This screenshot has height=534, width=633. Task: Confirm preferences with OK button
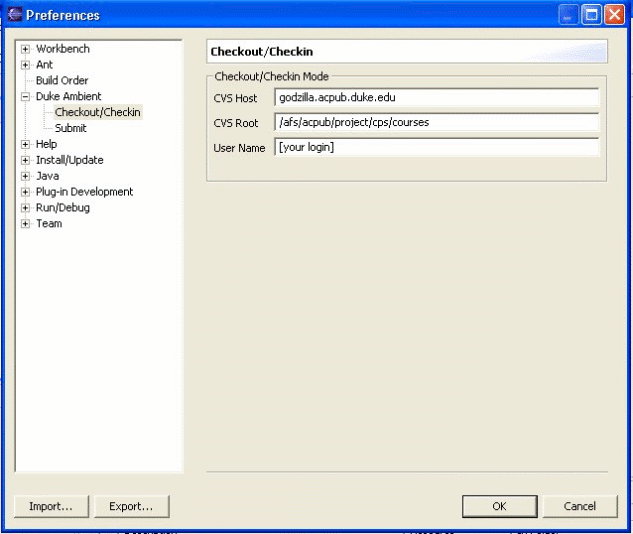click(x=499, y=506)
